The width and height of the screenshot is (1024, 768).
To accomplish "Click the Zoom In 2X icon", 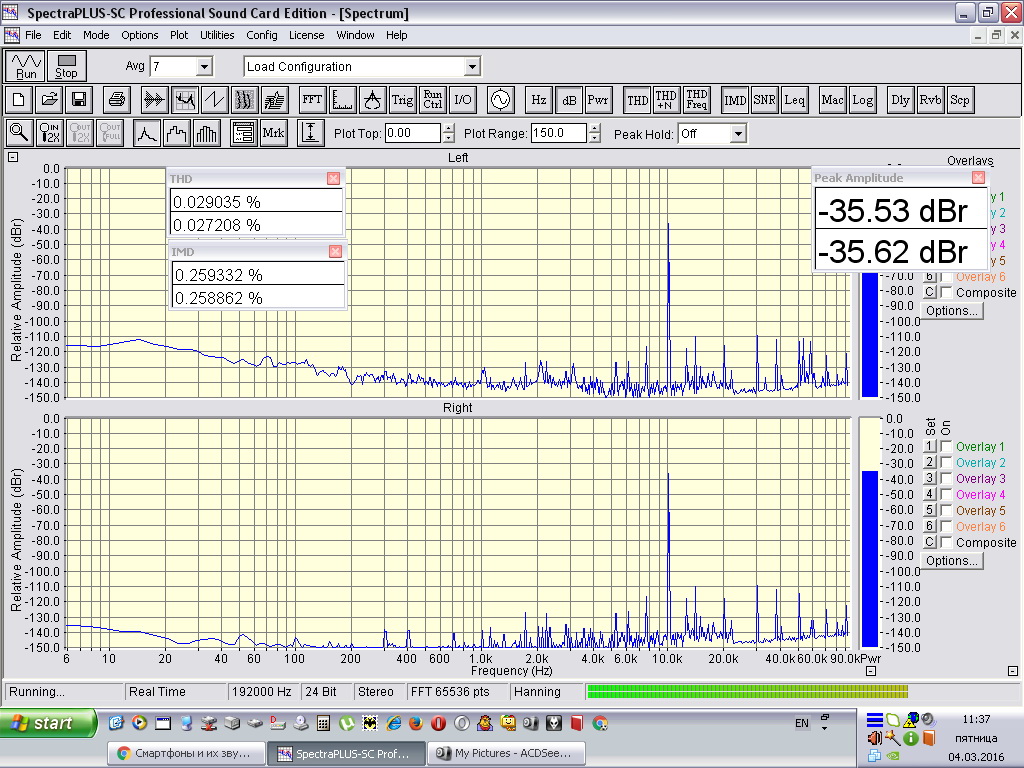I will click(x=49, y=132).
